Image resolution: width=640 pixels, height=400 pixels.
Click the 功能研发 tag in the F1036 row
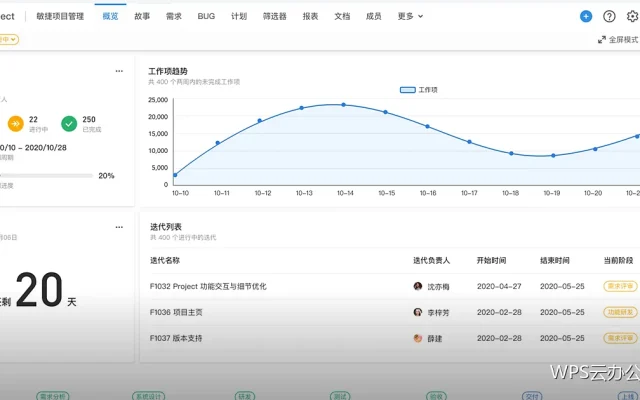[620, 312]
